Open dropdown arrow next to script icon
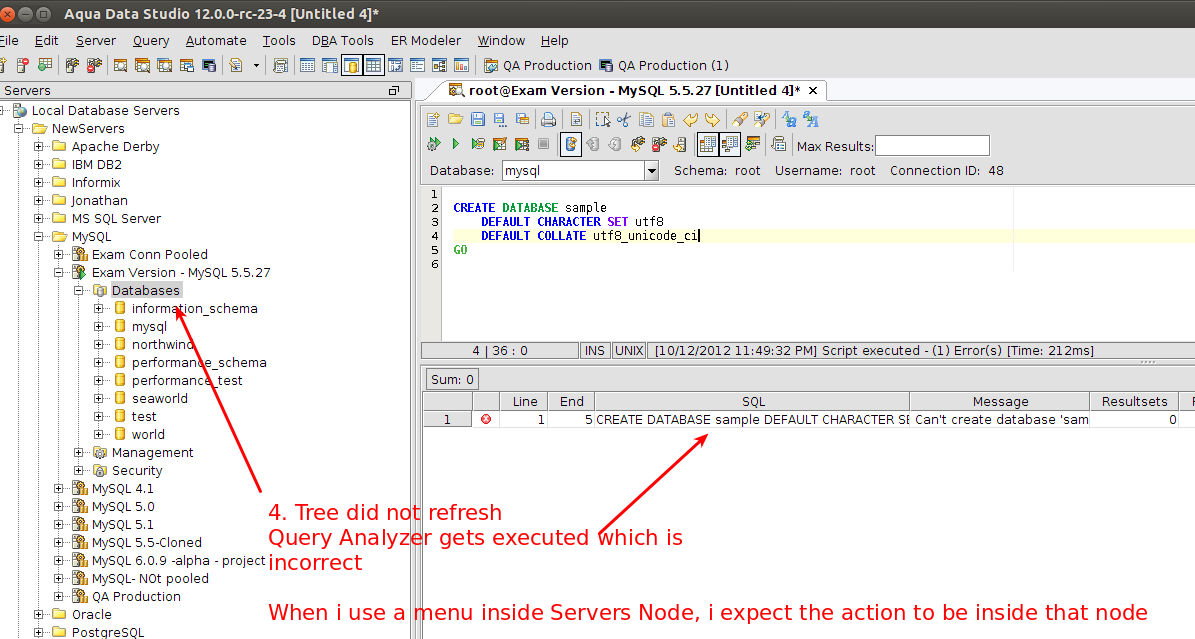Viewport: 1195px width, 639px height. pyautogui.click(x=256, y=66)
